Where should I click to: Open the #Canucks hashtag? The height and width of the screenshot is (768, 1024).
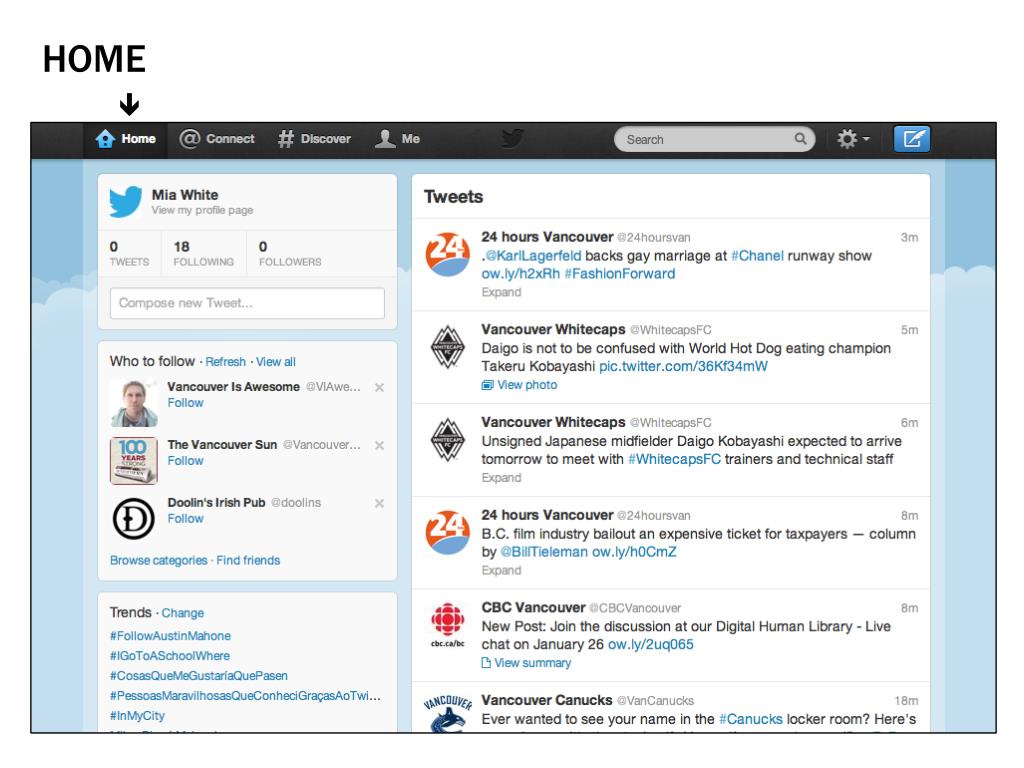click(750, 719)
